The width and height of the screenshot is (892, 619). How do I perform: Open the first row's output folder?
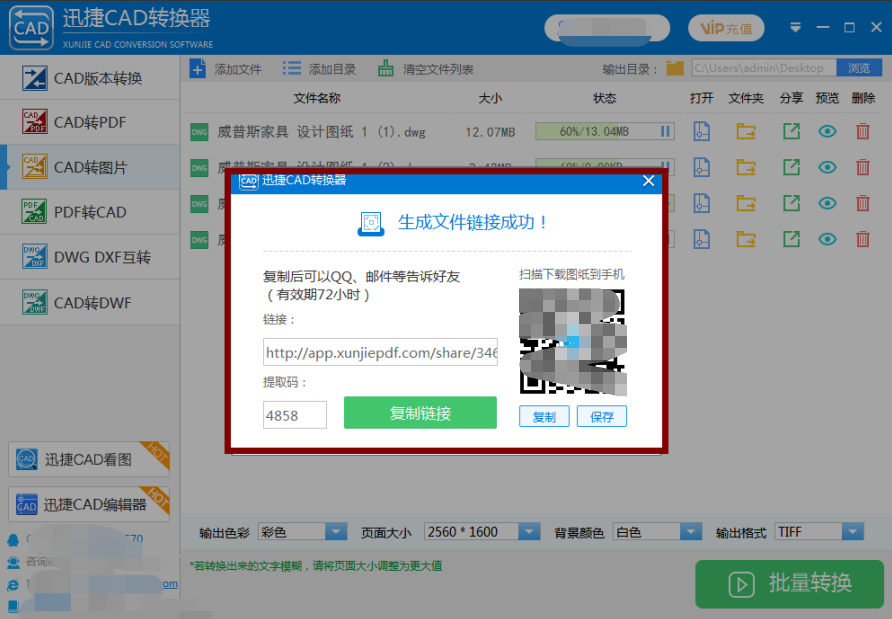point(746,131)
